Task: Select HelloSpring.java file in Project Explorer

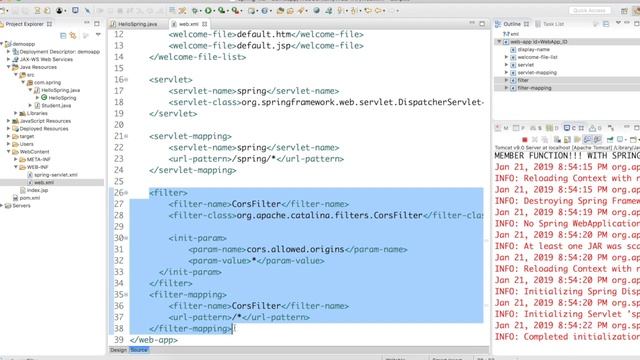Action: coord(60,90)
